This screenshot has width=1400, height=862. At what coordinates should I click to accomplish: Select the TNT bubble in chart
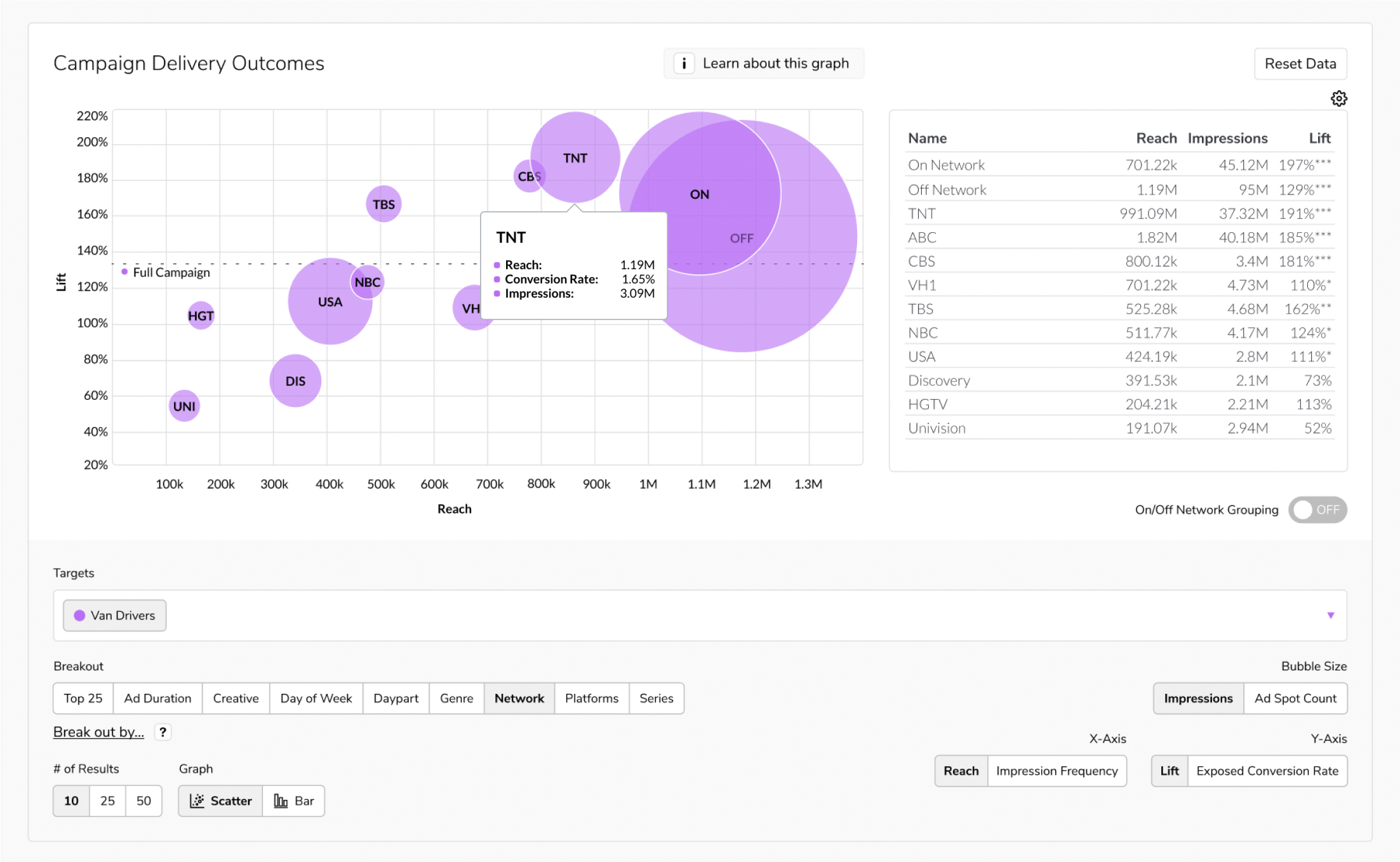click(x=575, y=157)
